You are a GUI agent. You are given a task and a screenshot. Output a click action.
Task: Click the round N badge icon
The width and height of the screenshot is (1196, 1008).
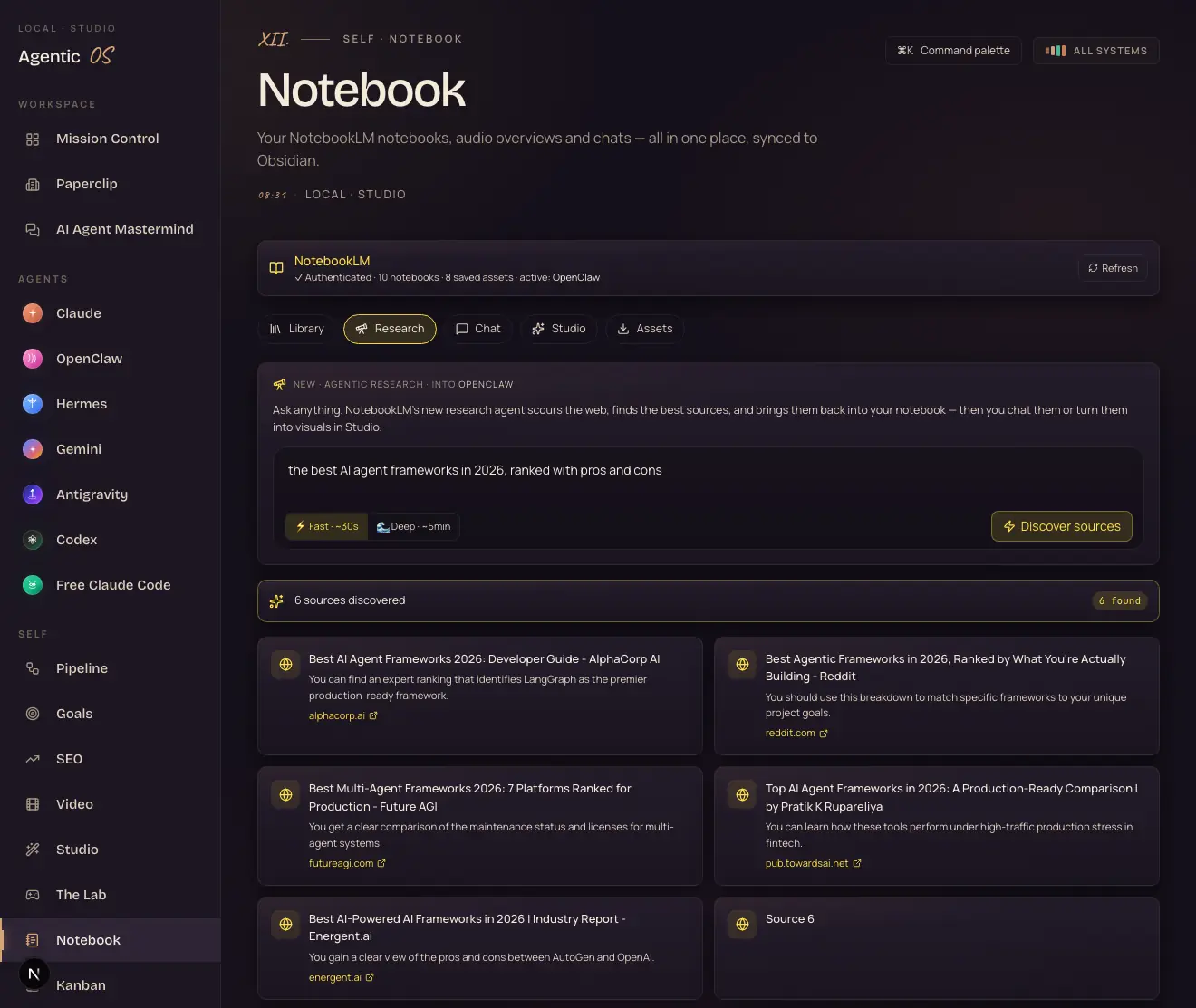click(34, 974)
